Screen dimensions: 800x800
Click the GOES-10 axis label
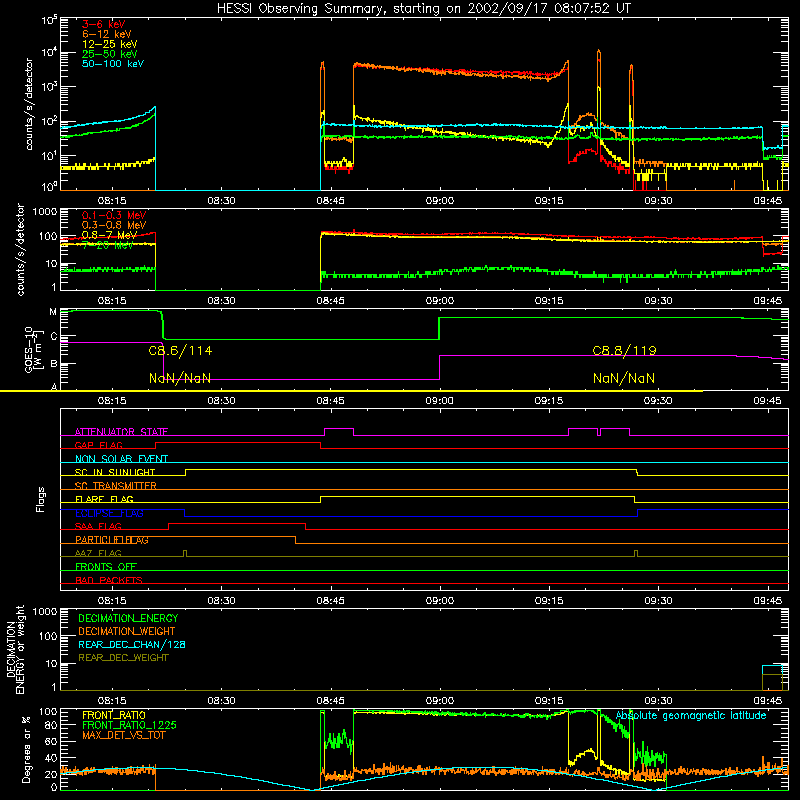33,349
